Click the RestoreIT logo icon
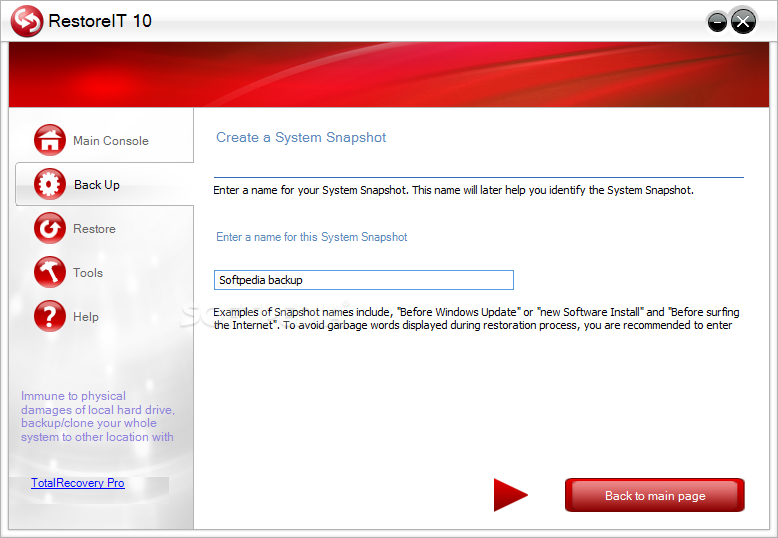Viewport: 778px width, 538px height. coord(27,21)
